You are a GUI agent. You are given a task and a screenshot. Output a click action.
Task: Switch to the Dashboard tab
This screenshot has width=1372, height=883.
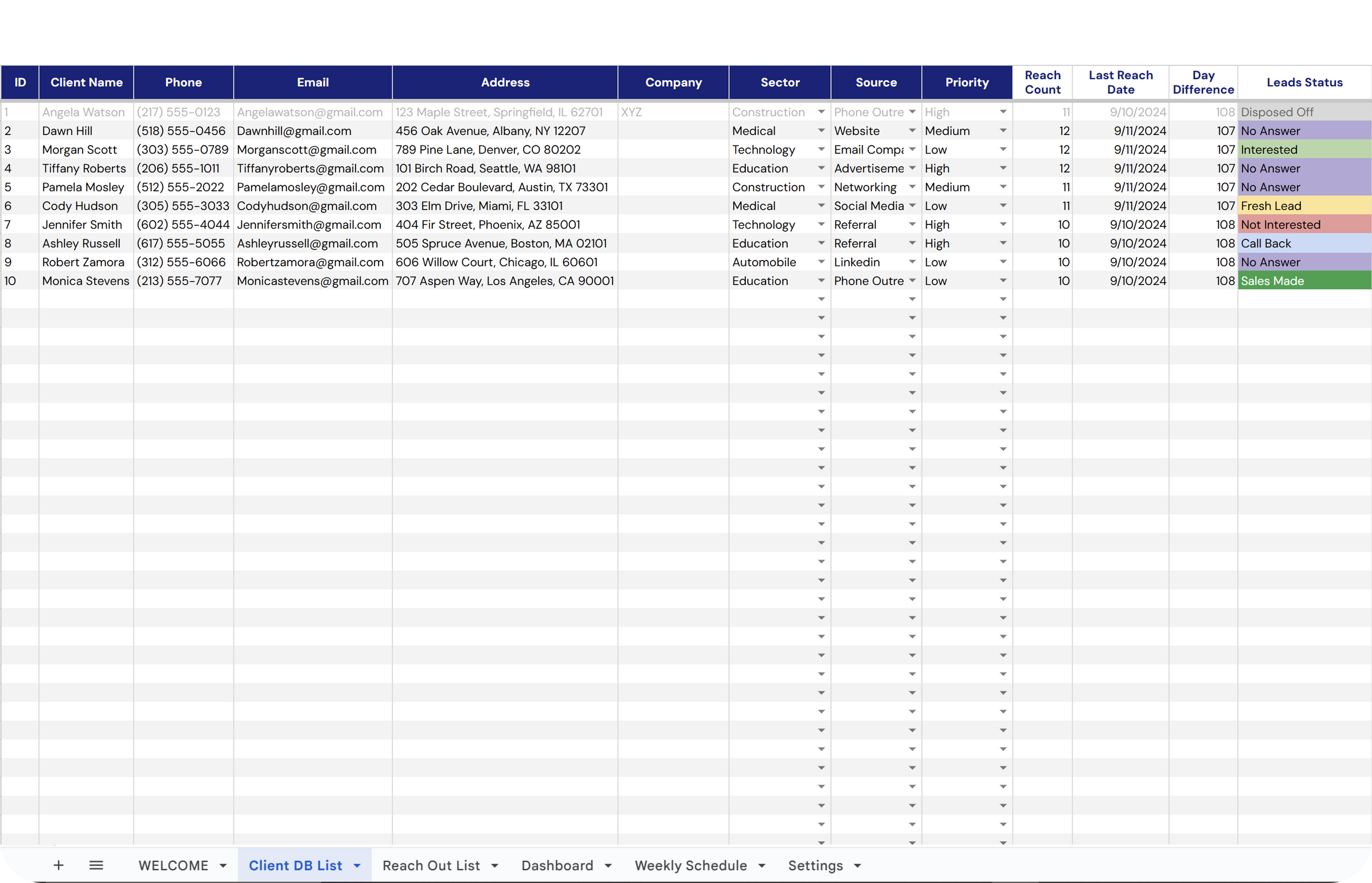[x=557, y=865]
